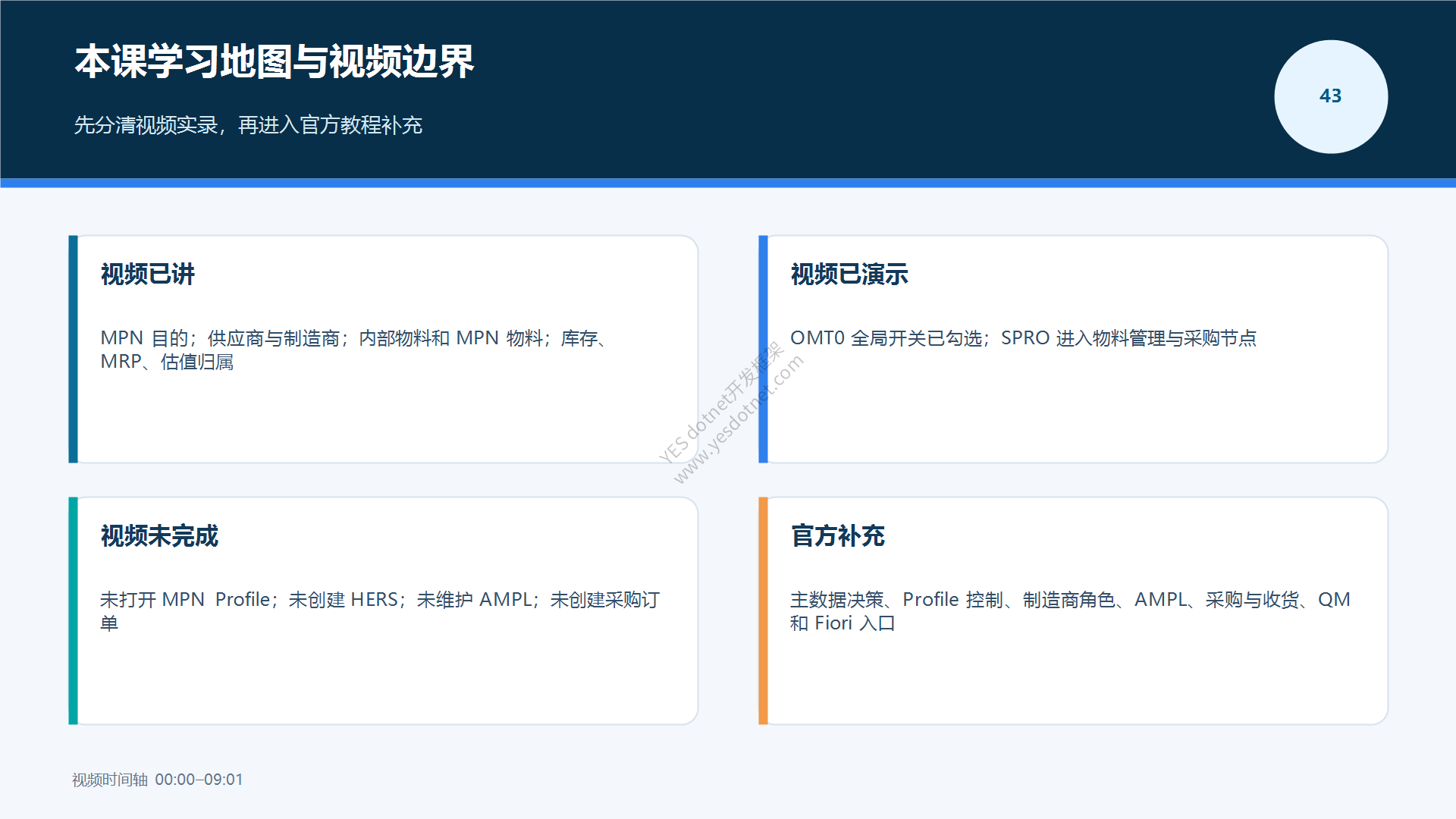Select the 官方补充 card heading

tap(838, 536)
